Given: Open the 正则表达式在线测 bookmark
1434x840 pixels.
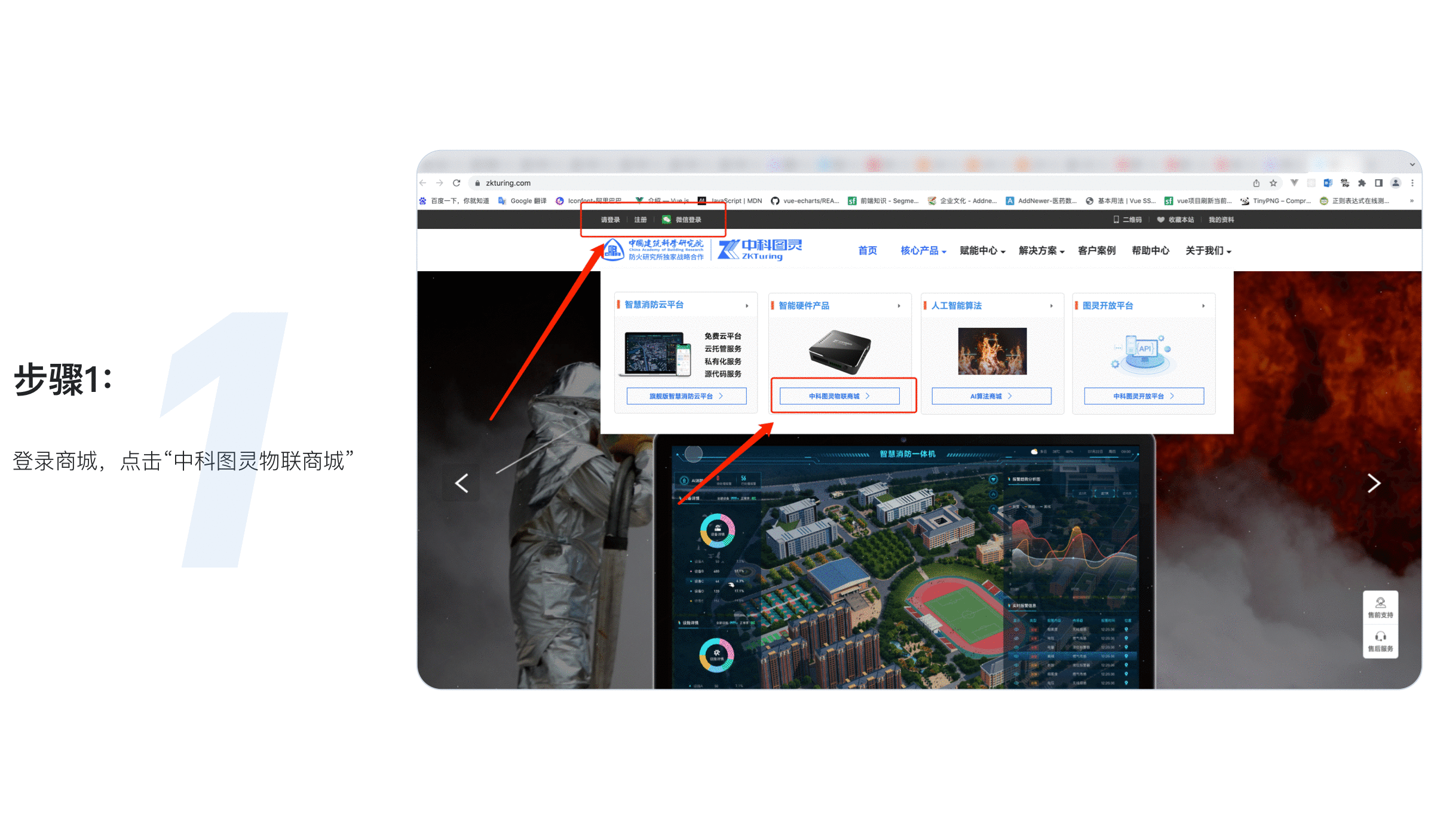Looking at the screenshot, I should (x=1355, y=201).
